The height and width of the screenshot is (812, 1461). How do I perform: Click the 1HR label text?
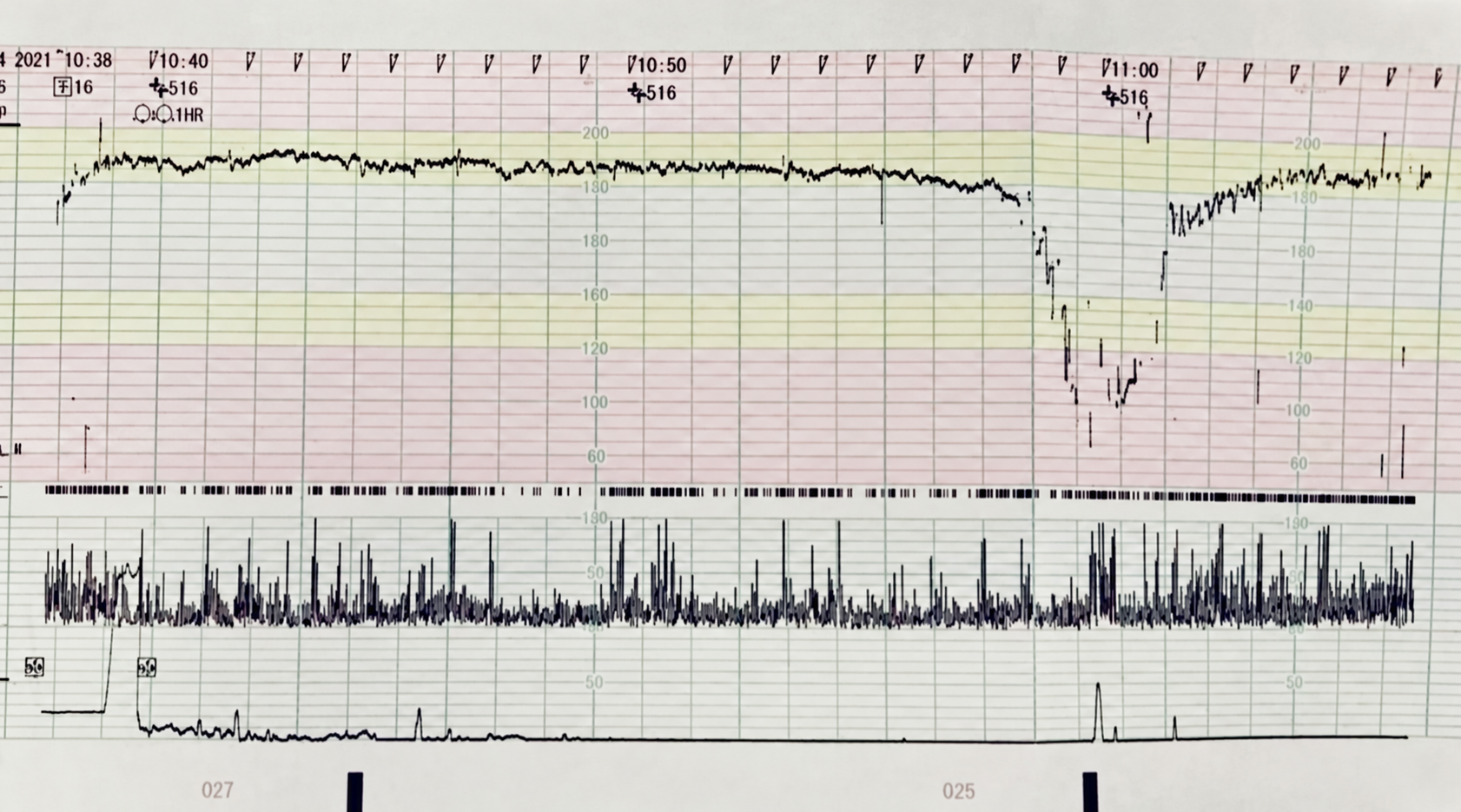point(189,115)
